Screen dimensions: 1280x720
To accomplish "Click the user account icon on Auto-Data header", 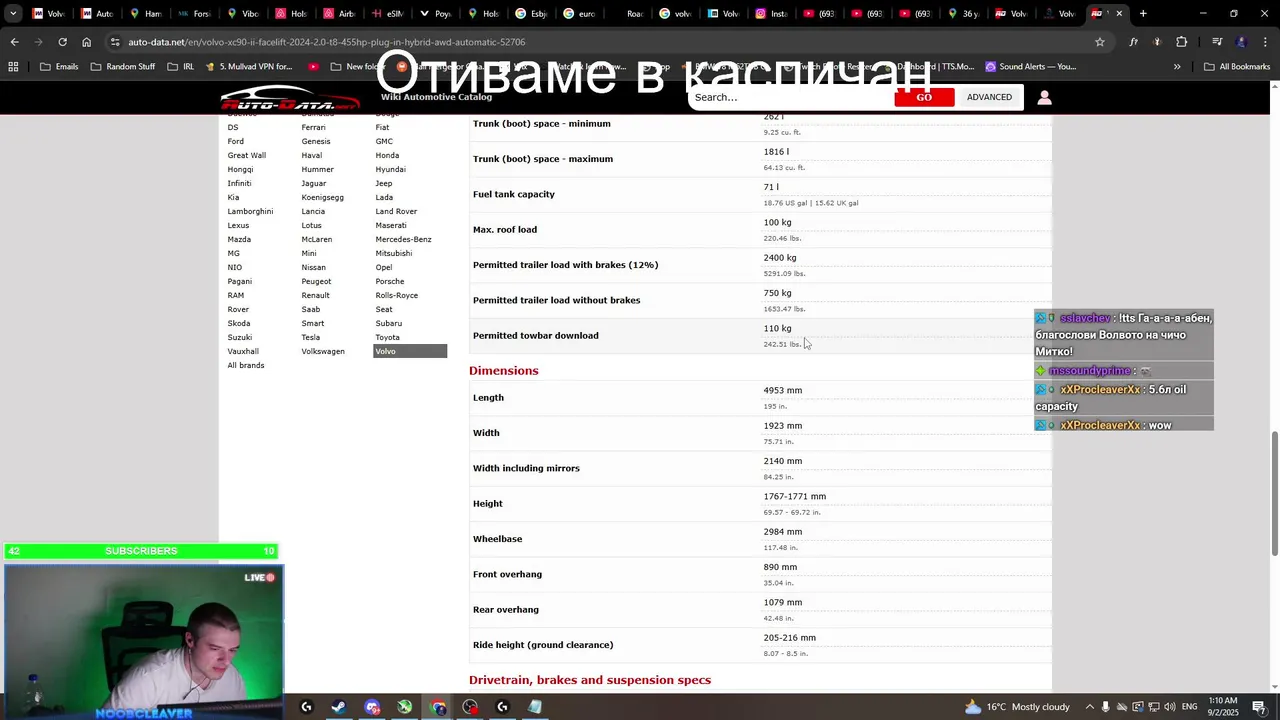I will (1044, 97).
